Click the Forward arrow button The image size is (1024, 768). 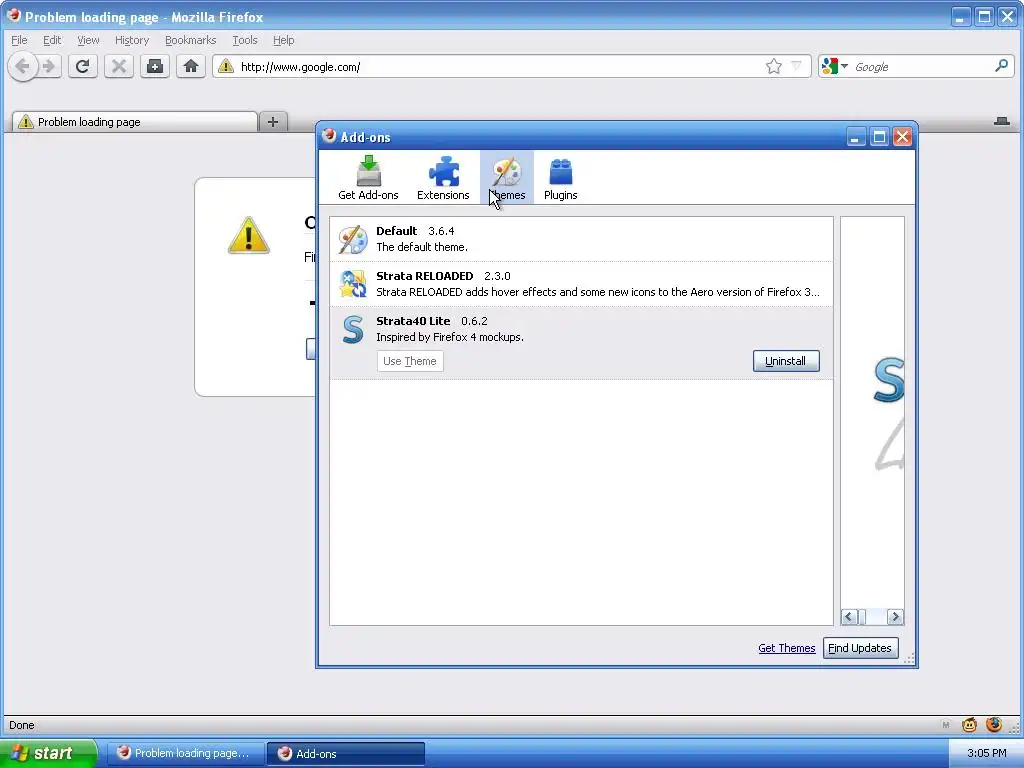pyautogui.click(x=49, y=66)
